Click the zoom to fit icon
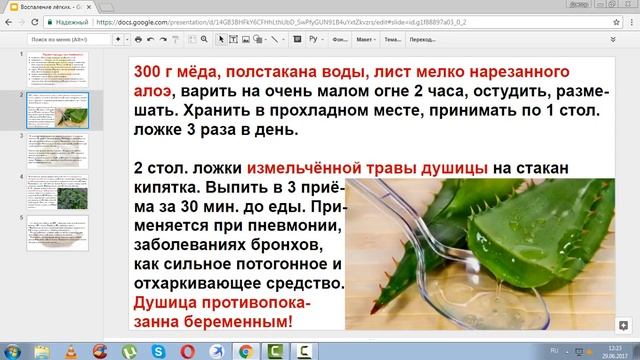 [192, 40]
